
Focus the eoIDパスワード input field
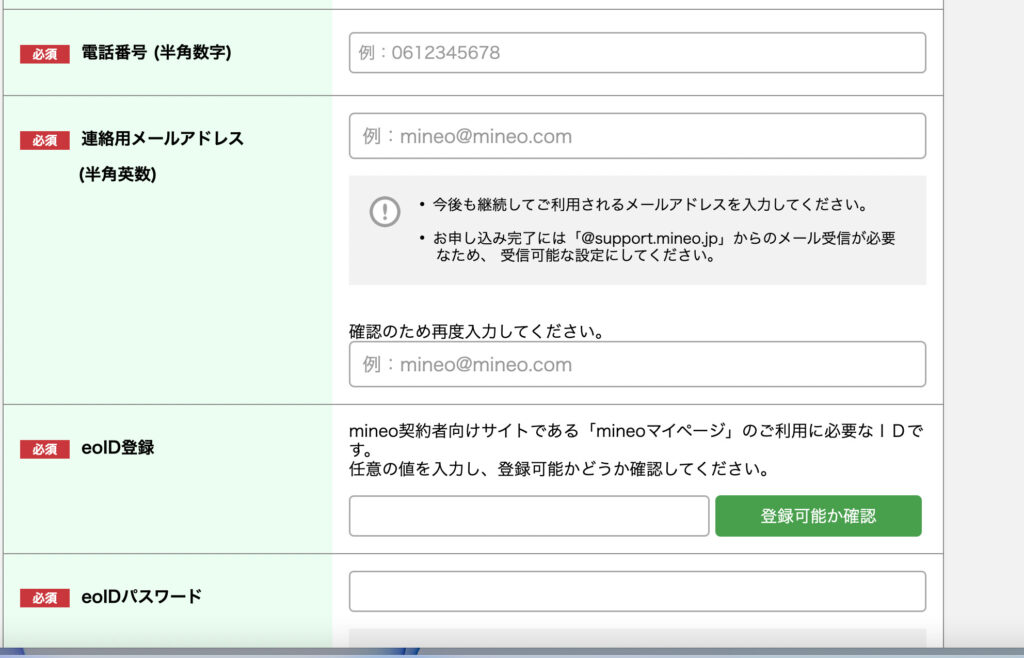pyautogui.click(x=637, y=591)
